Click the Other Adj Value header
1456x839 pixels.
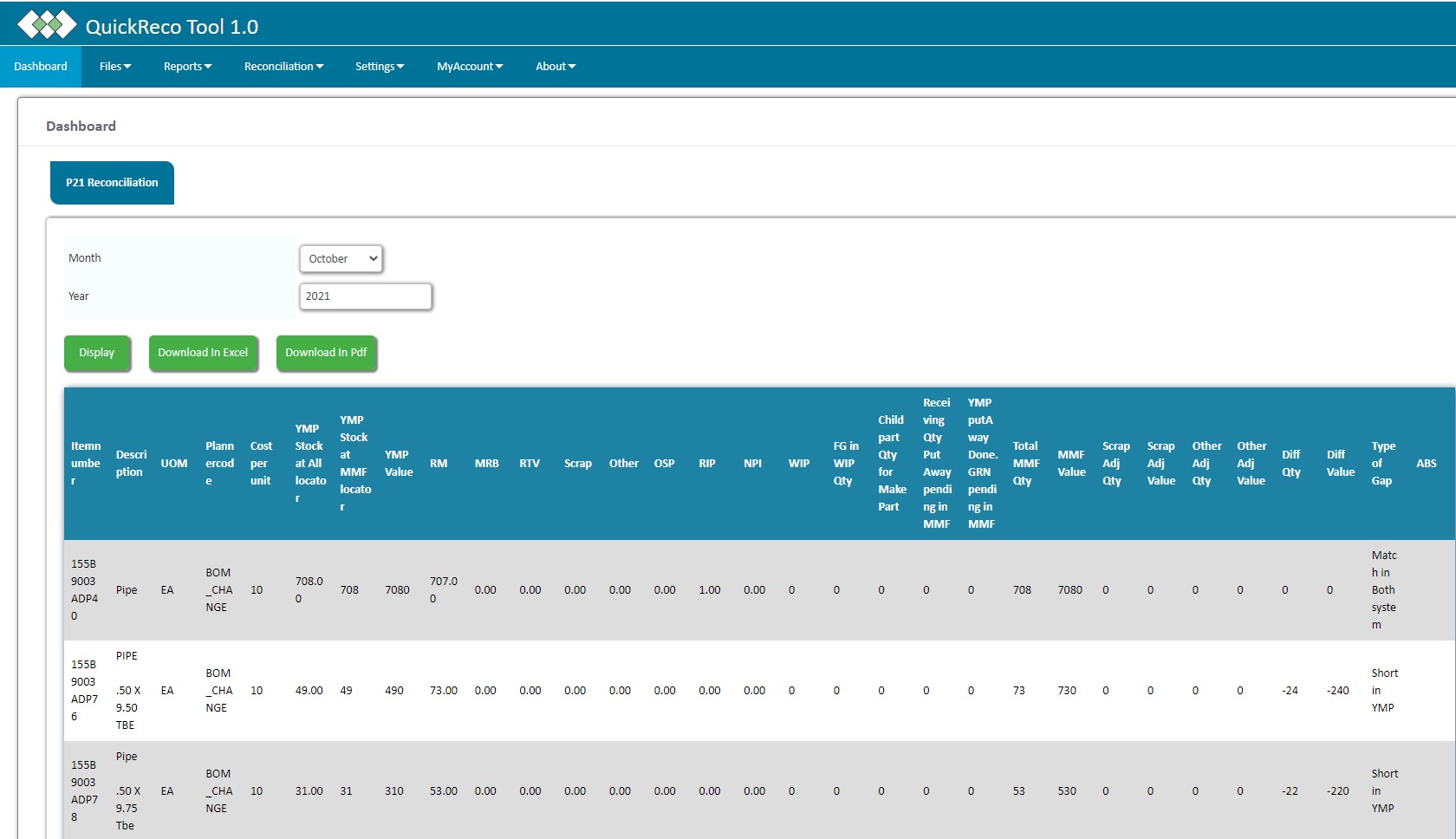(1251, 464)
